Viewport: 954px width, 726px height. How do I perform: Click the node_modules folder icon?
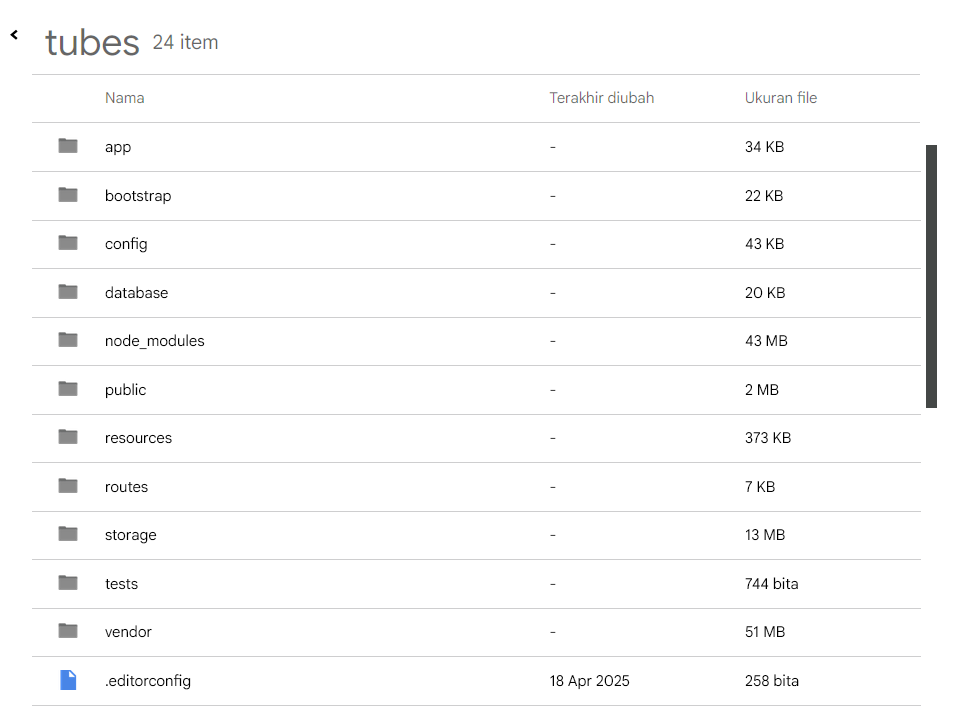[68, 340]
